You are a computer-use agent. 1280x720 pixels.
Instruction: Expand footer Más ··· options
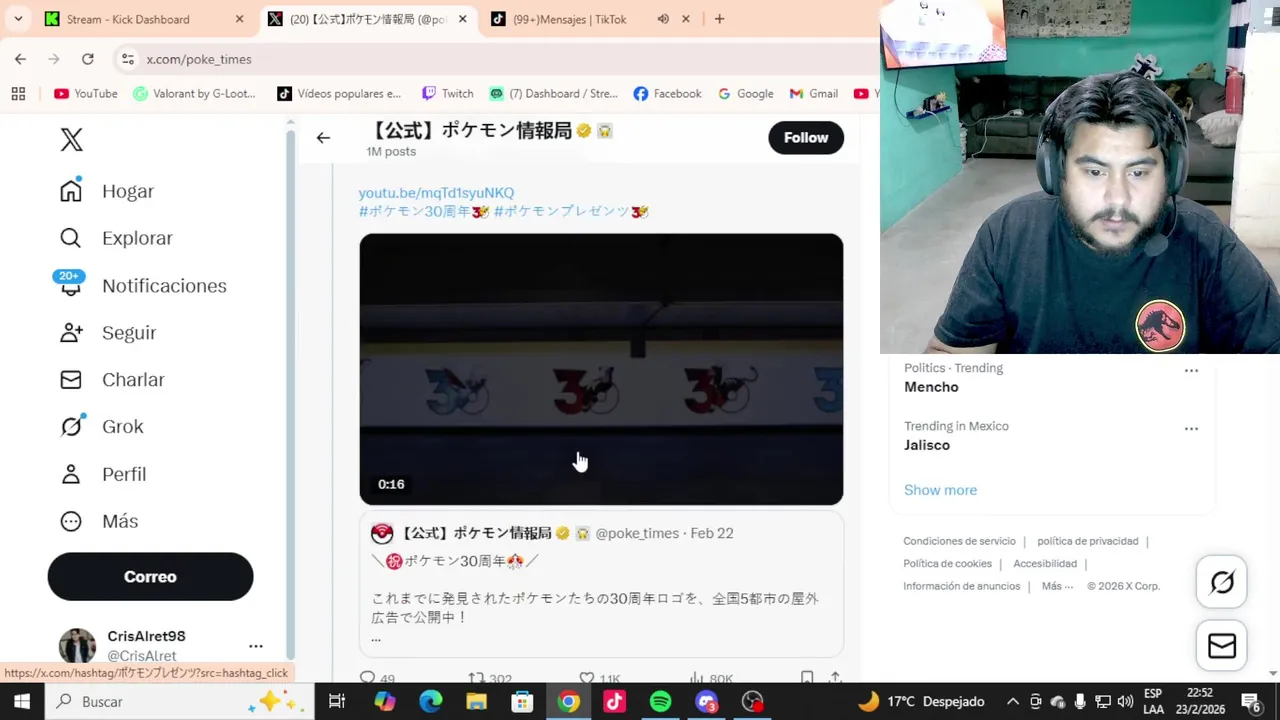coord(1056,586)
